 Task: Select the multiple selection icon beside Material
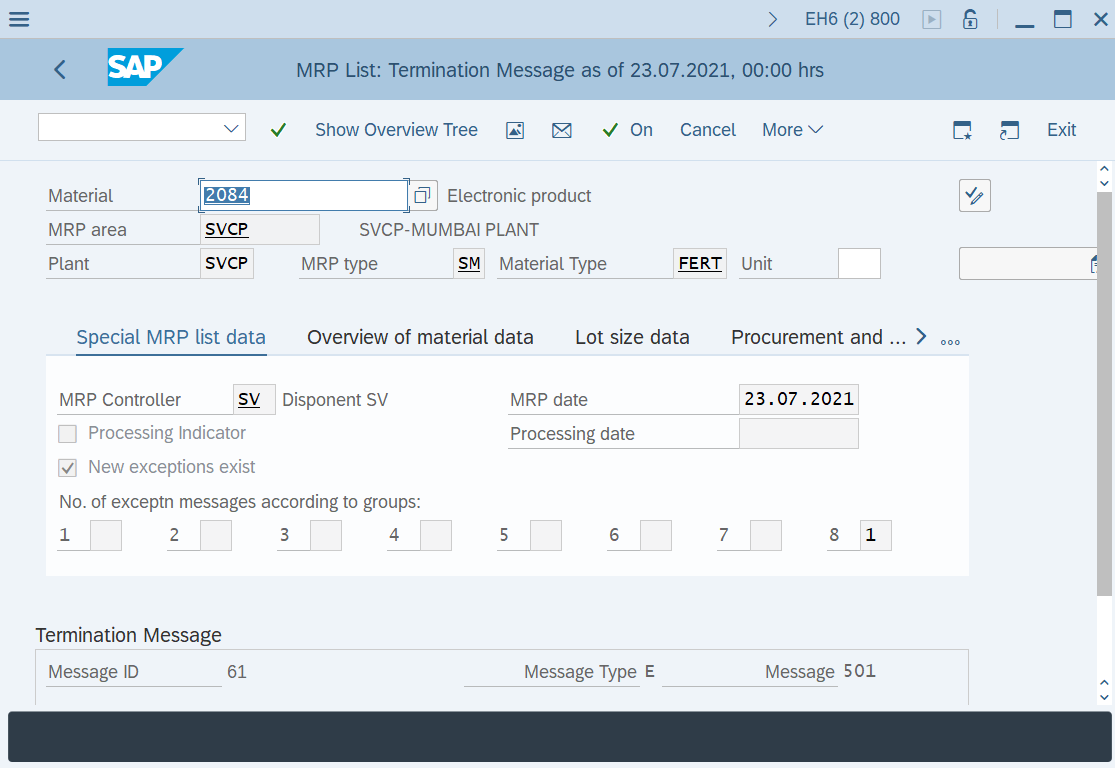click(423, 195)
